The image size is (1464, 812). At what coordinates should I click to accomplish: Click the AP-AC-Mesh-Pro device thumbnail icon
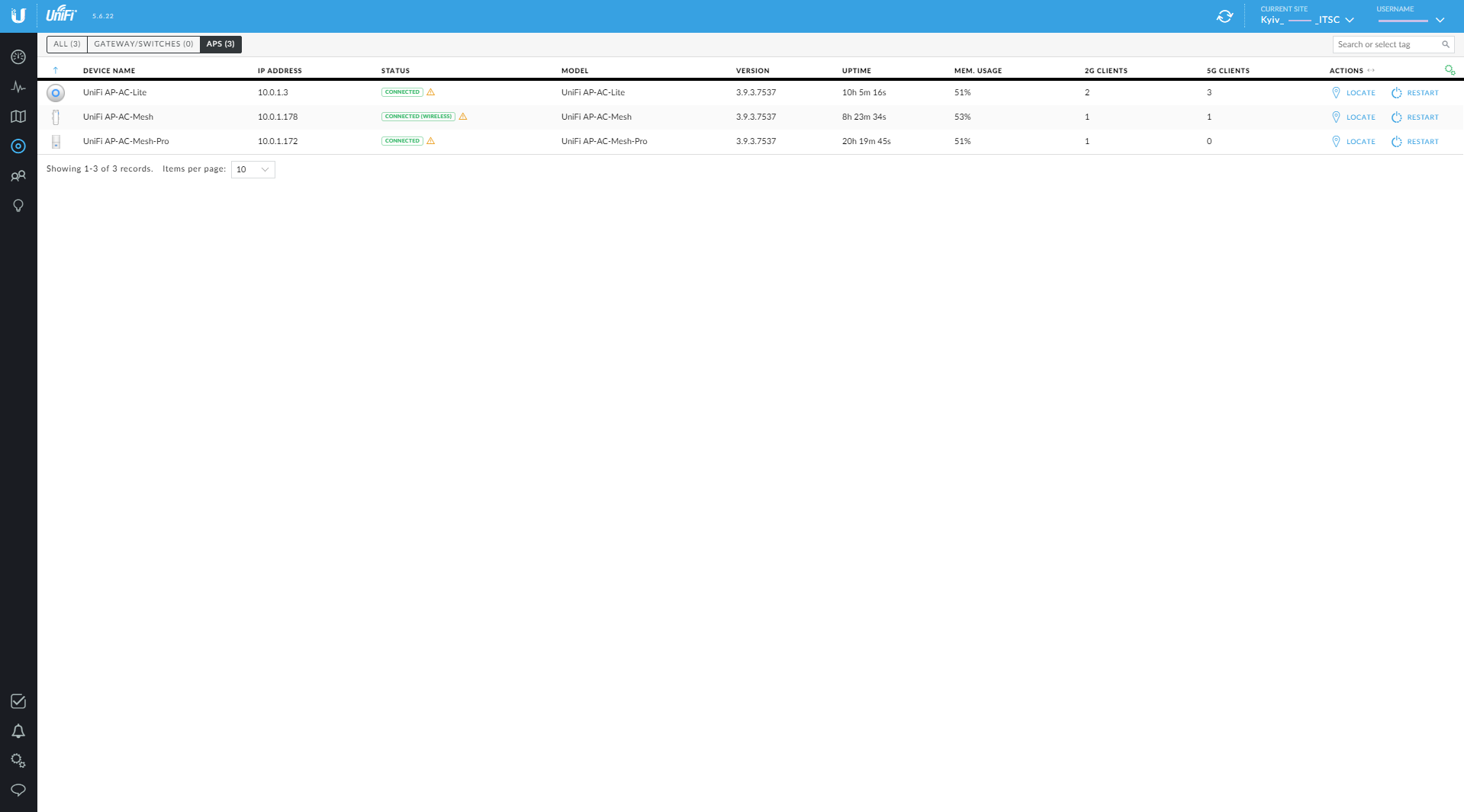pyautogui.click(x=56, y=142)
